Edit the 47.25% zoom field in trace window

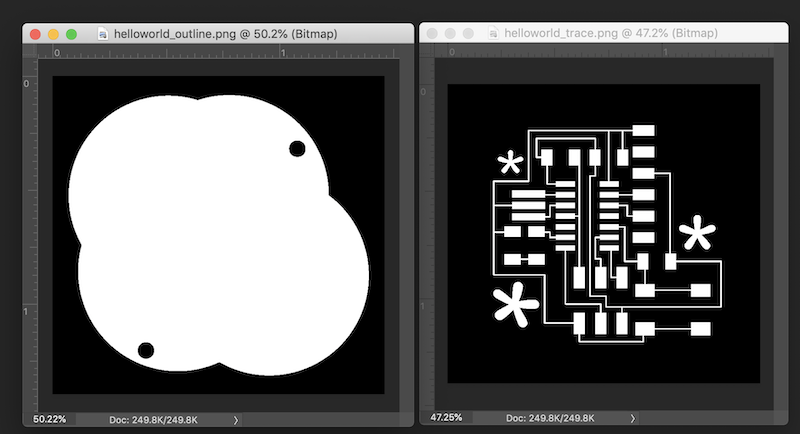click(x=446, y=418)
